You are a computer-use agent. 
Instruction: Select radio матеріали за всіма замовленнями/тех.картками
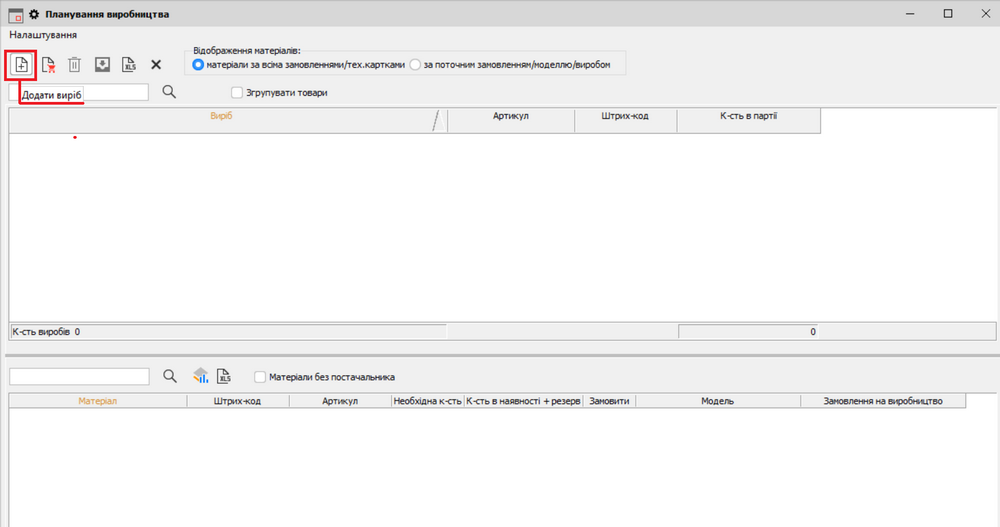click(x=198, y=65)
